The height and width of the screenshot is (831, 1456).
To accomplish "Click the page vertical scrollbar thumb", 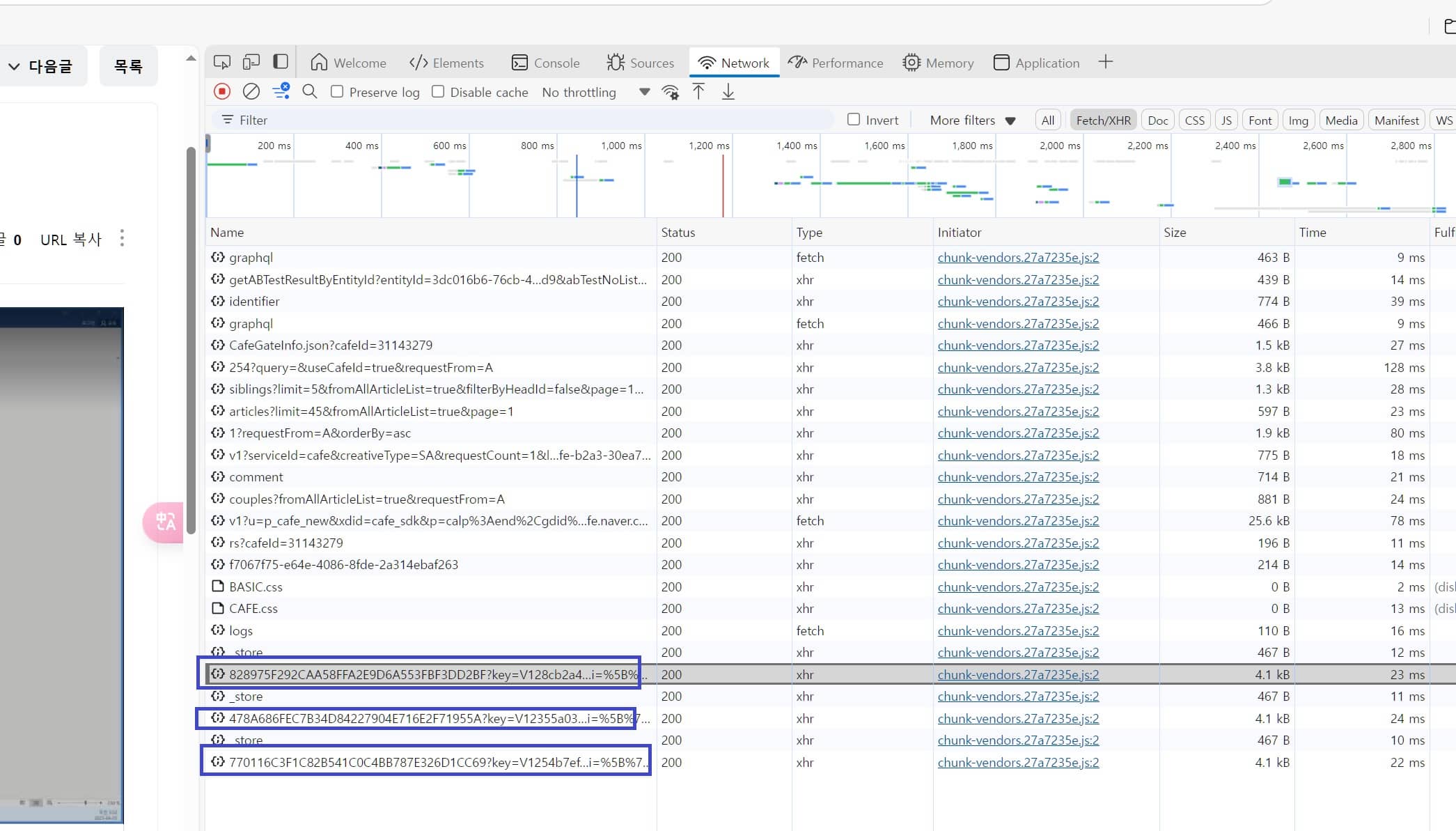I will 191,339.
